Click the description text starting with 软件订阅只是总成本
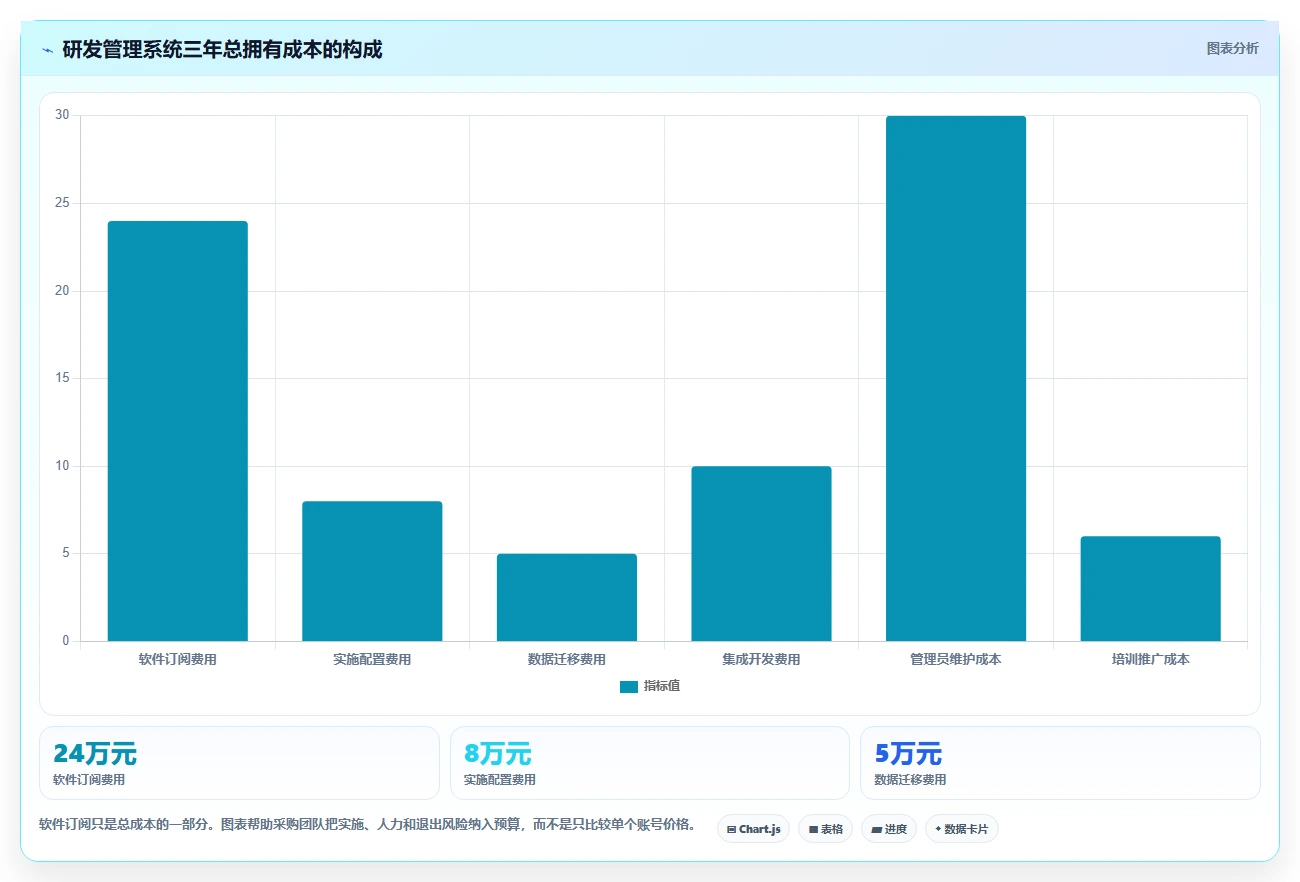This screenshot has width=1300, height=882. (367, 824)
